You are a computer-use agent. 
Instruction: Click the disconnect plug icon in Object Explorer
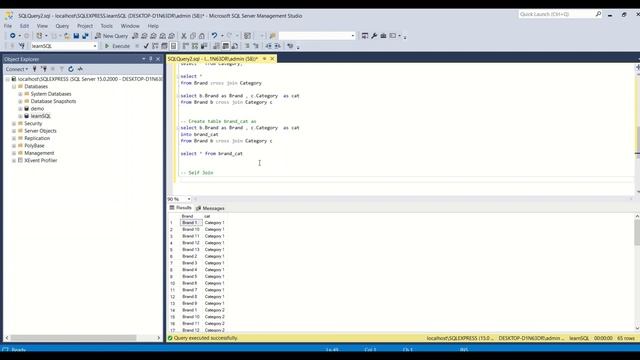click(44, 69)
